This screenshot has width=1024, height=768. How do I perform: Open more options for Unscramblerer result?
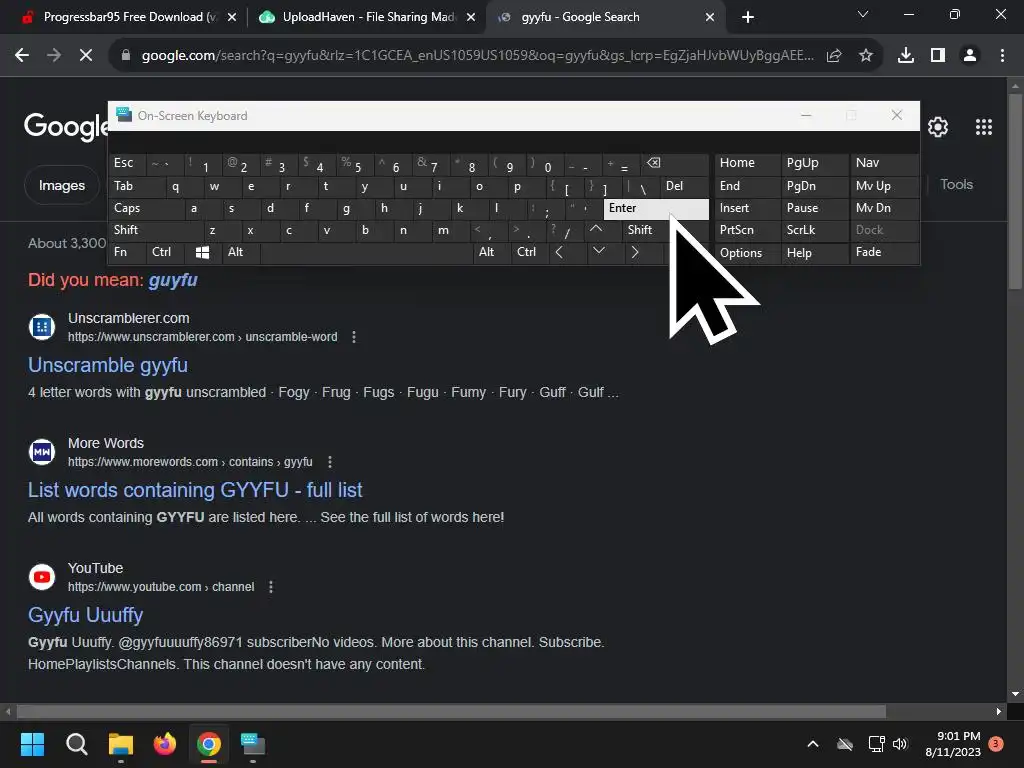[354, 337]
